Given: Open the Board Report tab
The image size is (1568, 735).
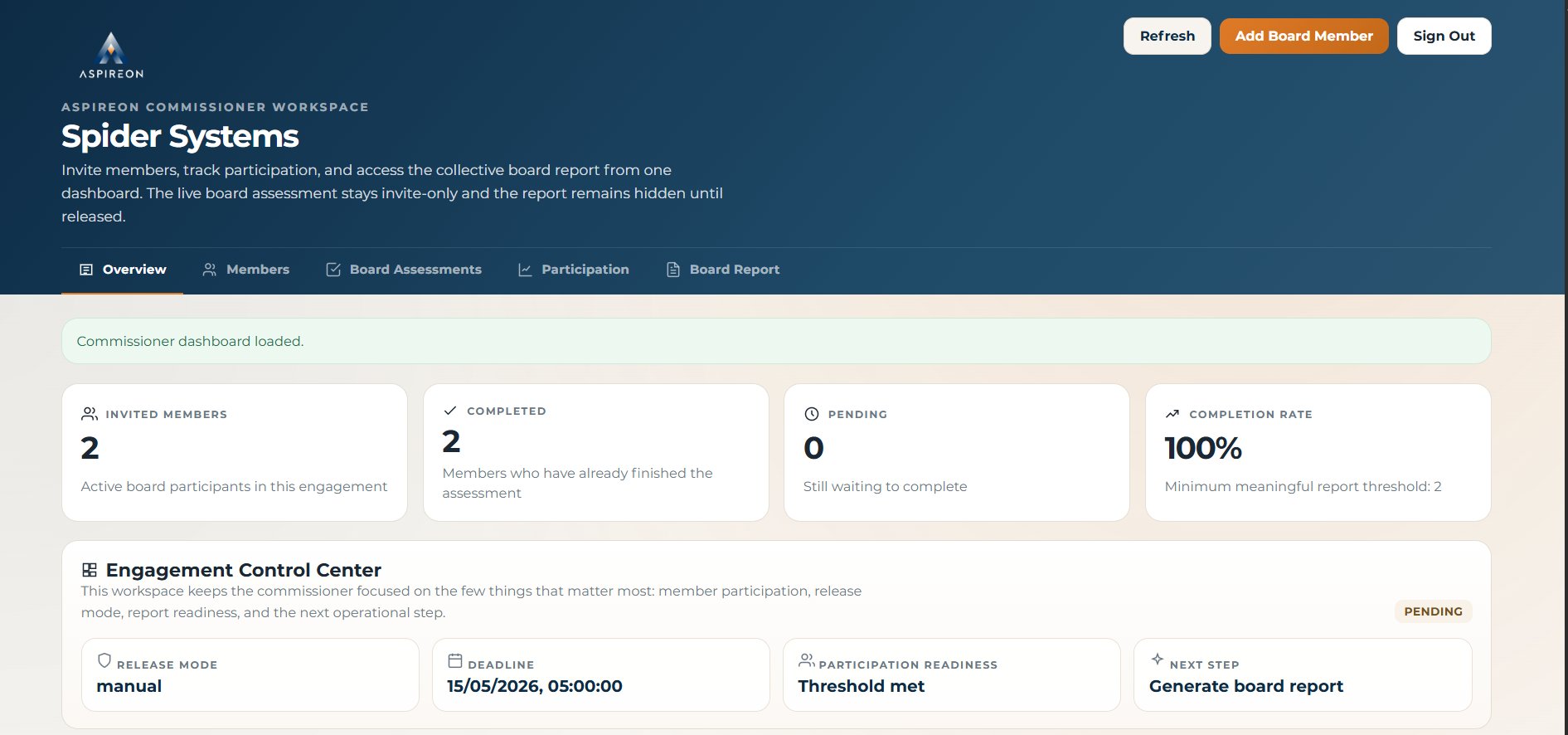Looking at the screenshot, I should (723, 270).
